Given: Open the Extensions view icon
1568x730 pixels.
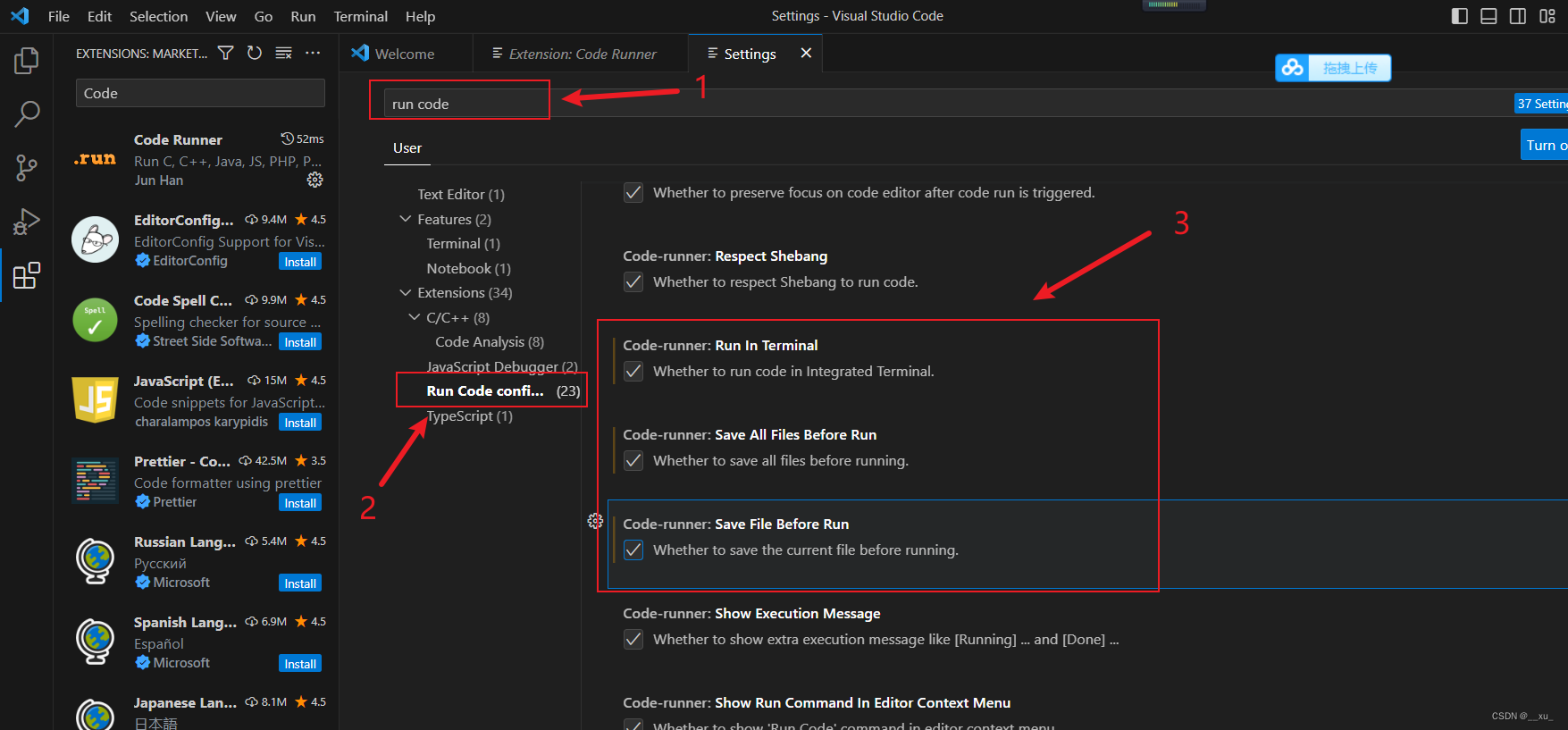Looking at the screenshot, I should point(27,275).
